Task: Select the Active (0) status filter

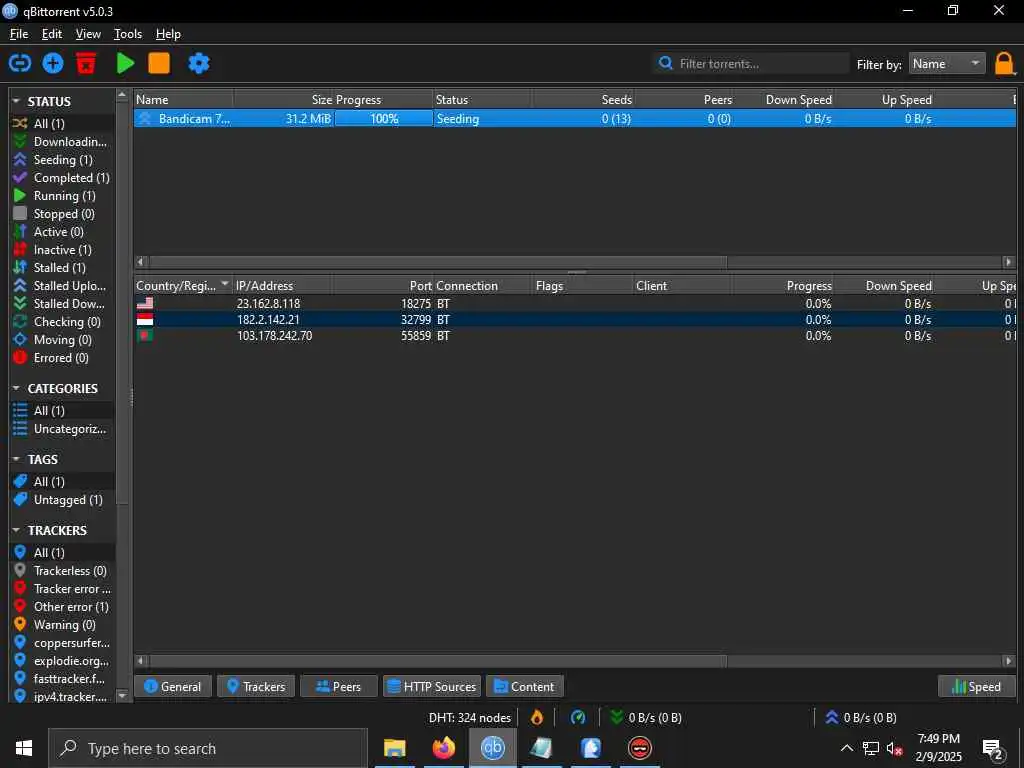Action: 63,232
